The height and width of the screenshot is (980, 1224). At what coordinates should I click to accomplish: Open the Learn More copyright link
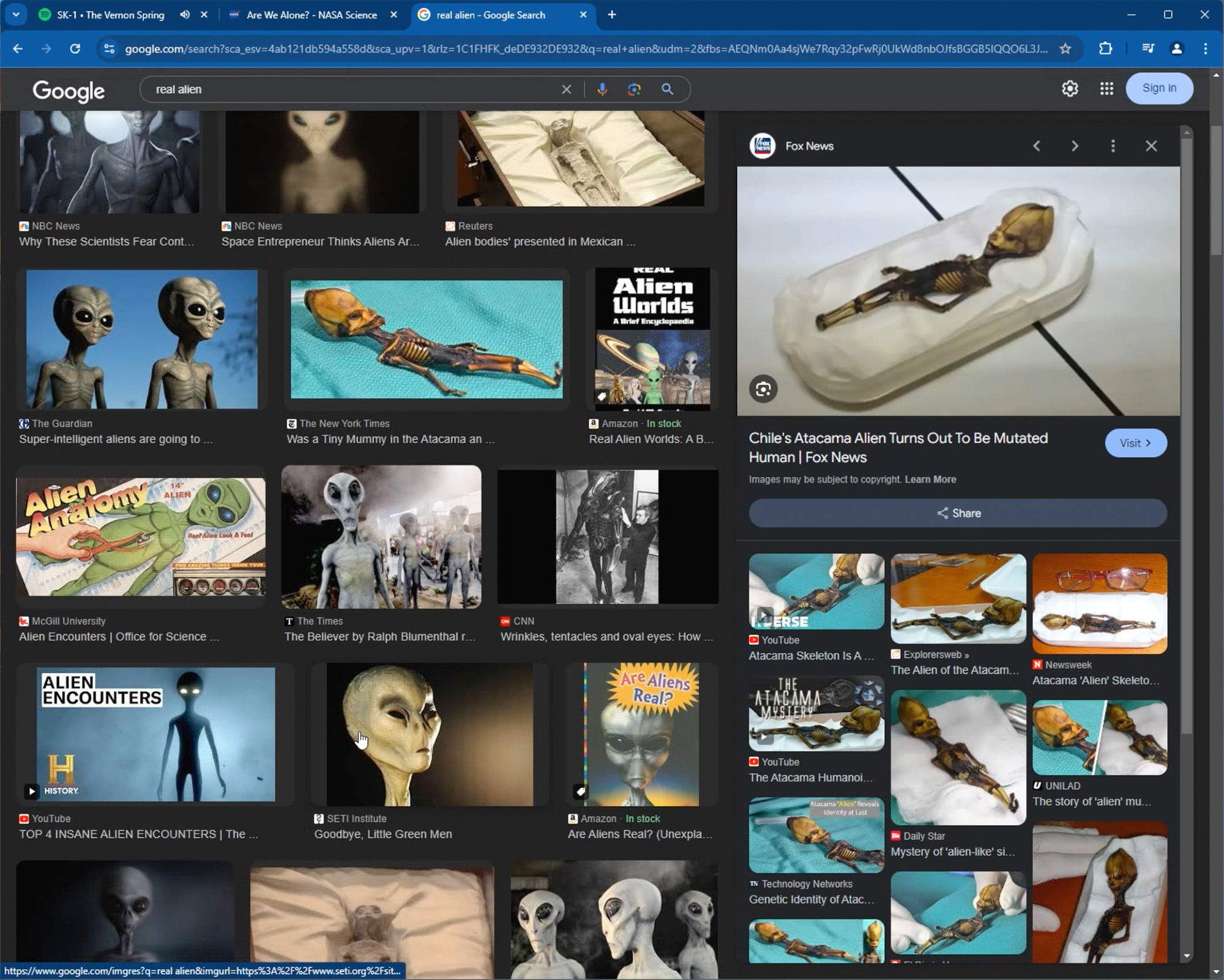pos(930,480)
